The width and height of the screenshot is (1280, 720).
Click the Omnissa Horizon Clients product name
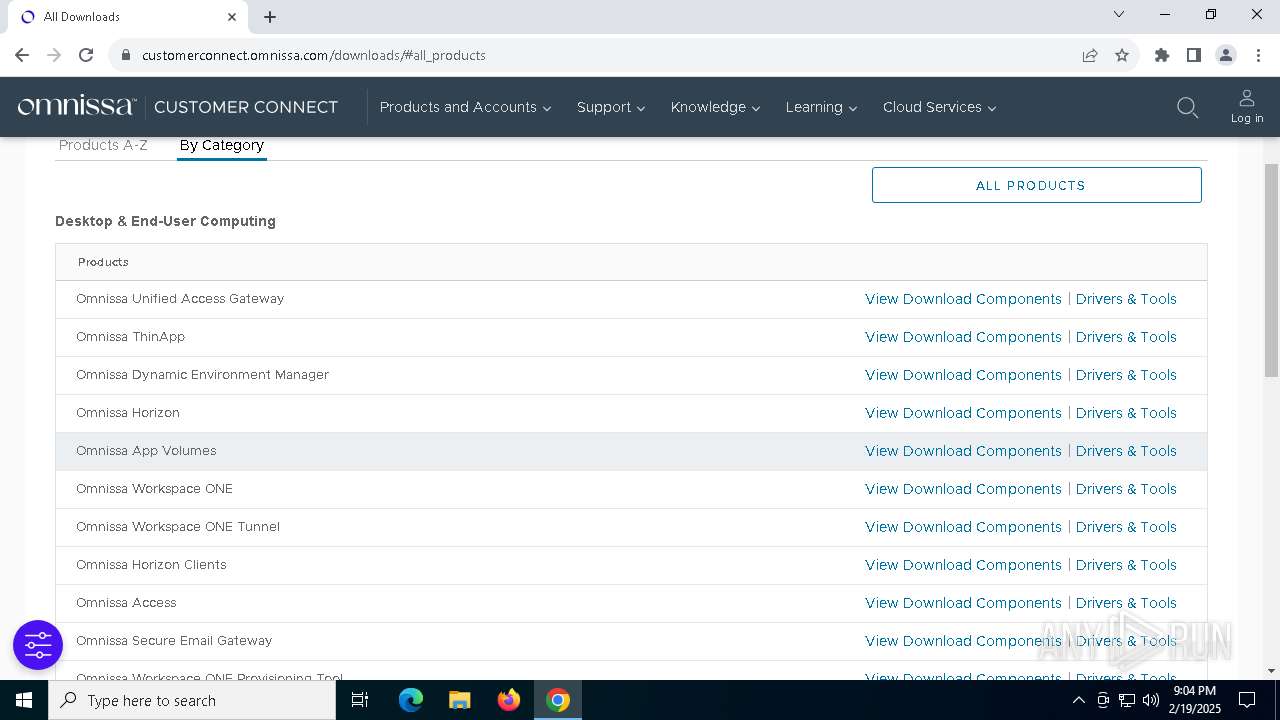pos(151,565)
